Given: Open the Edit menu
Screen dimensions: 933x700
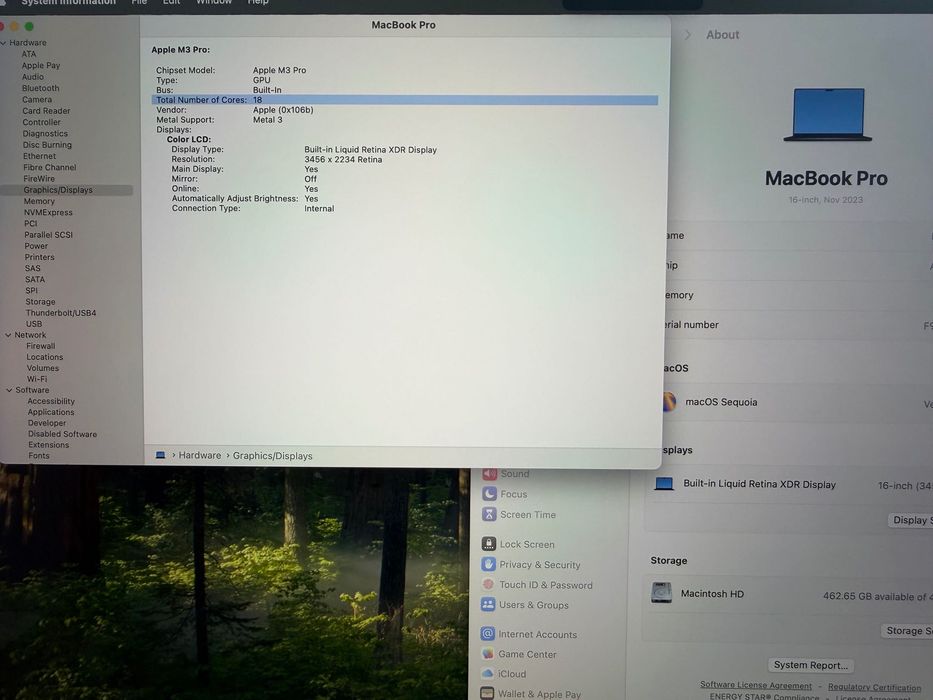Looking at the screenshot, I should 171,2.
